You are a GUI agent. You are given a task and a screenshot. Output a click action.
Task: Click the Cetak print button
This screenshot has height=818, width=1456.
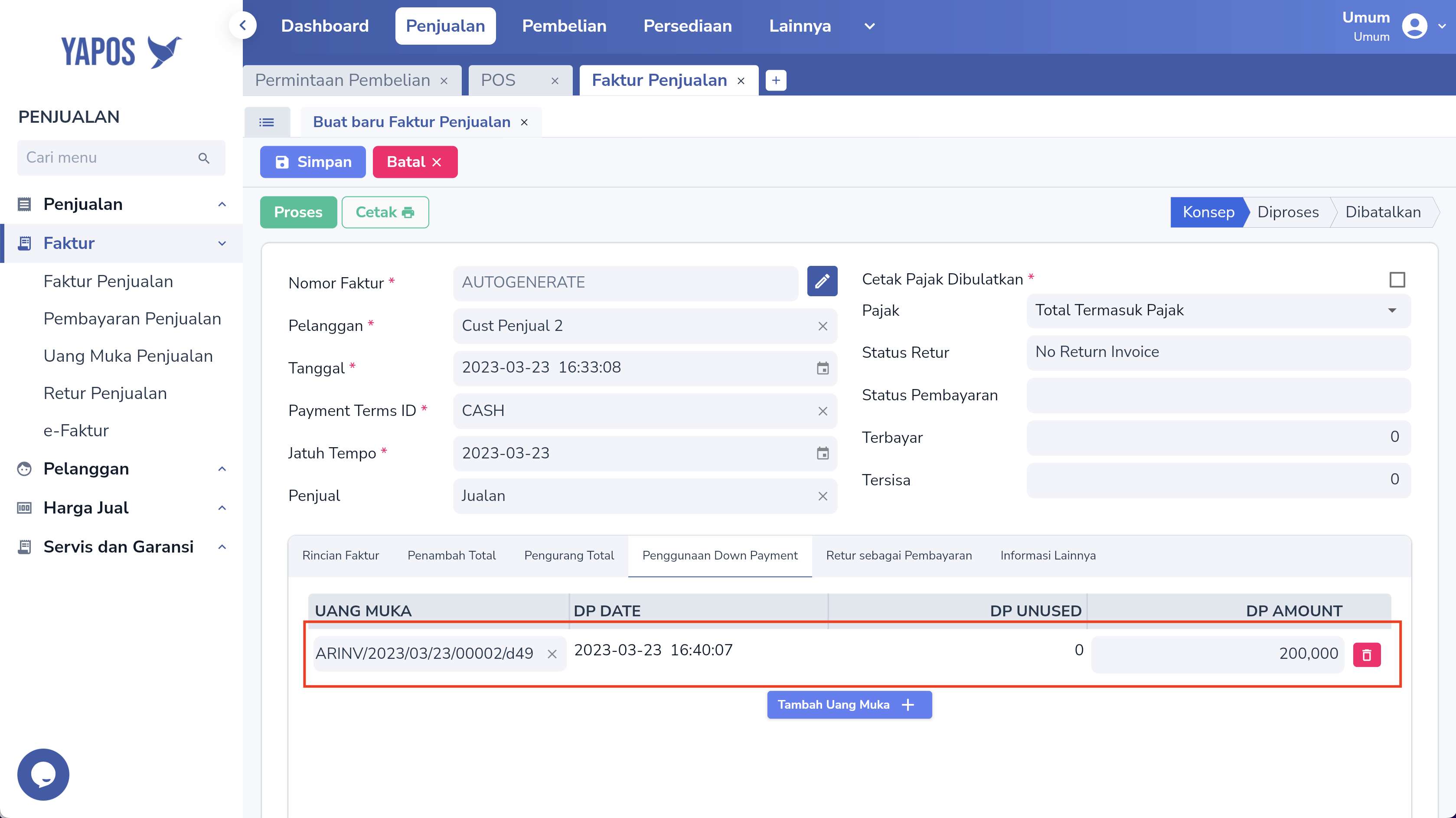point(385,212)
